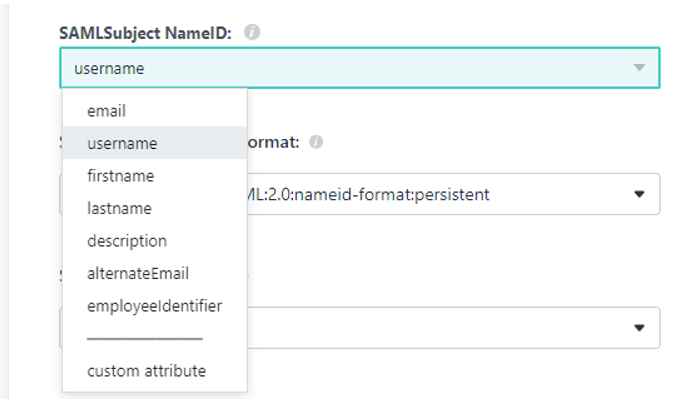This screenshot has height=410, width=676.
Task: Open the nameid-format:persistent dropdown
Action: pyautogui.click(x=454, y=194)
